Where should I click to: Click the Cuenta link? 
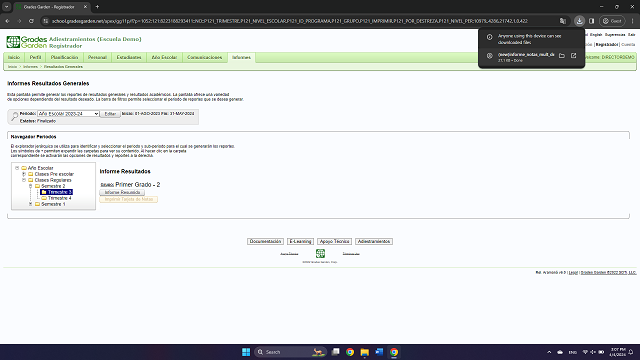point(628,44)
